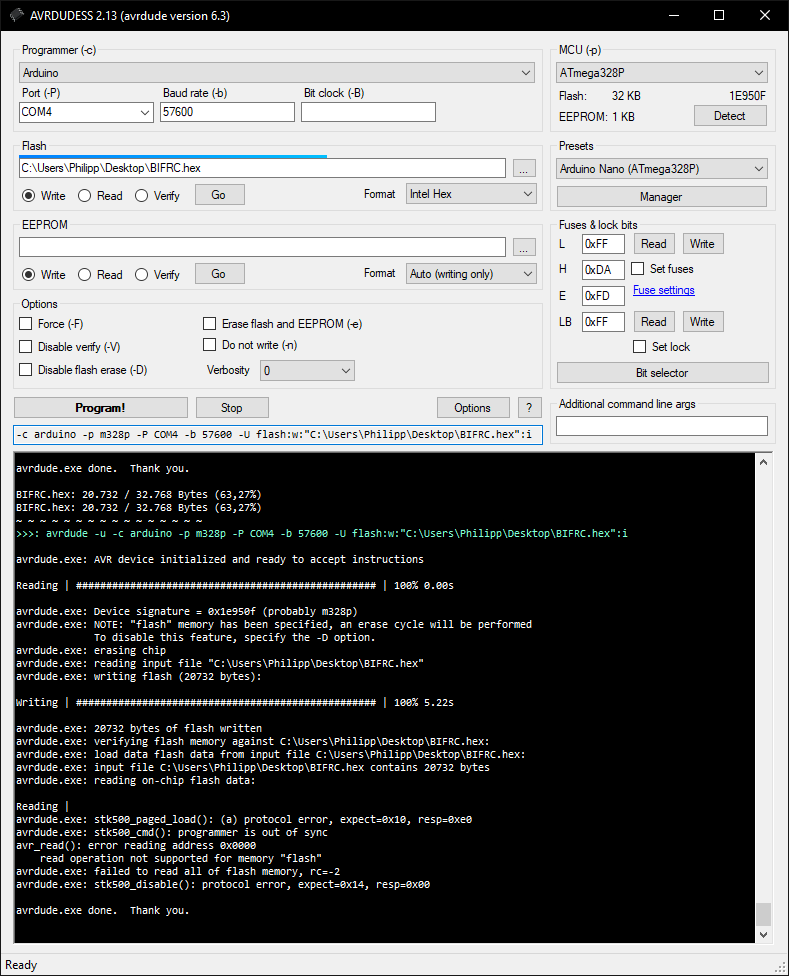The width and height of the screenshot is (789, 976).
Task: Open Presets dropdown Arduino Nano
Action: coord(661,169)
